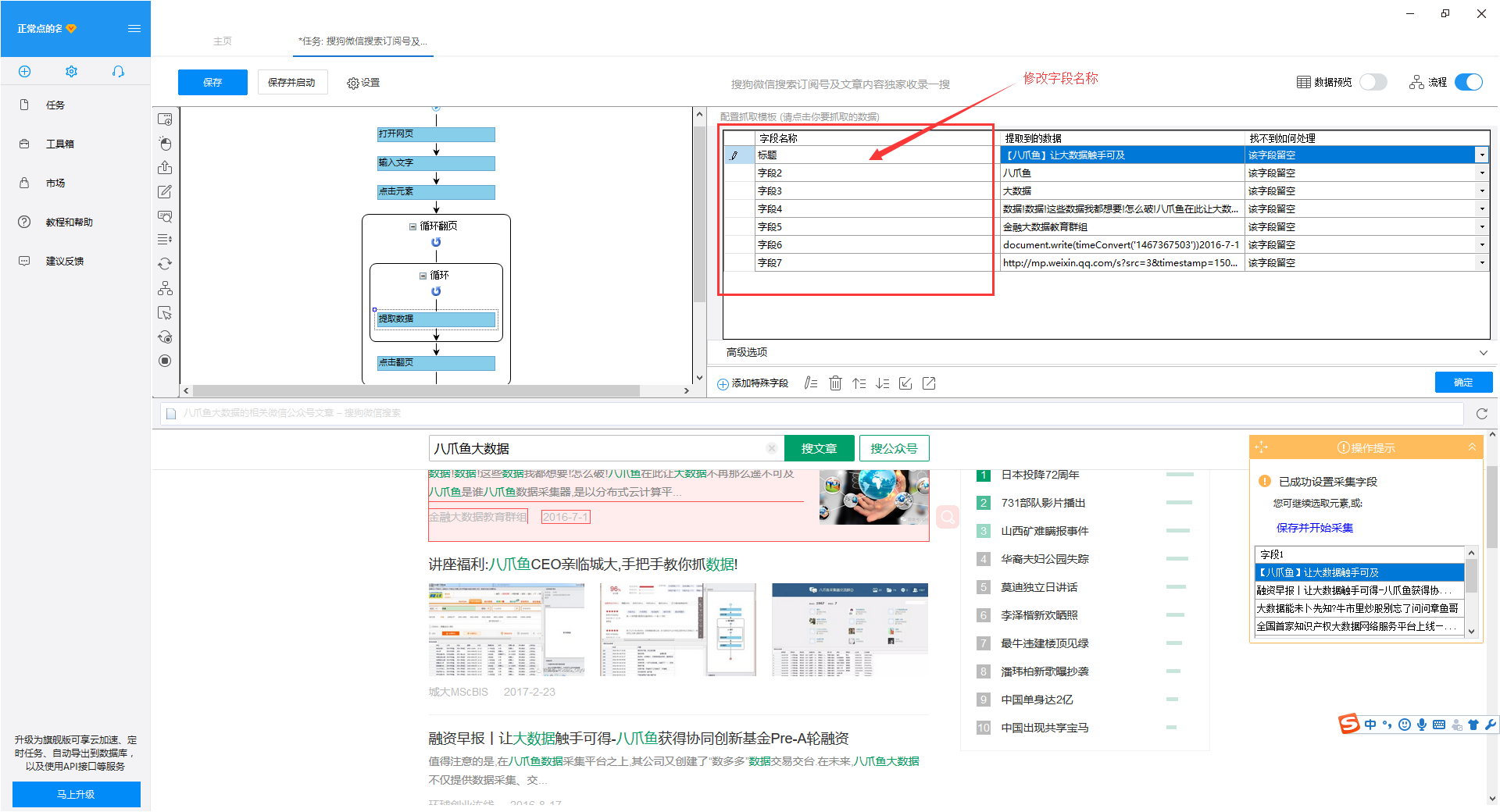Image resolution: width=1500 pixels, height=812 pixels.
Task: Click the 保存并启动 button
Action: pos(291,83)
